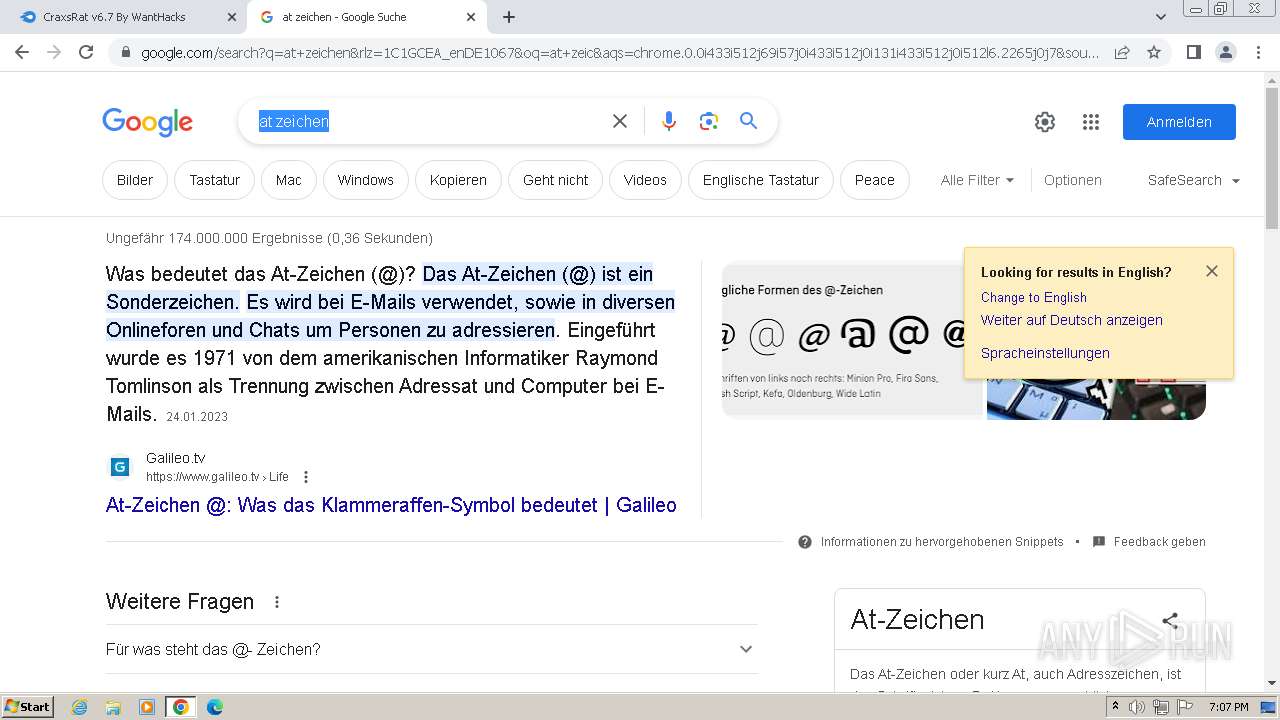Open a new browser tab

tap(509, 17)
